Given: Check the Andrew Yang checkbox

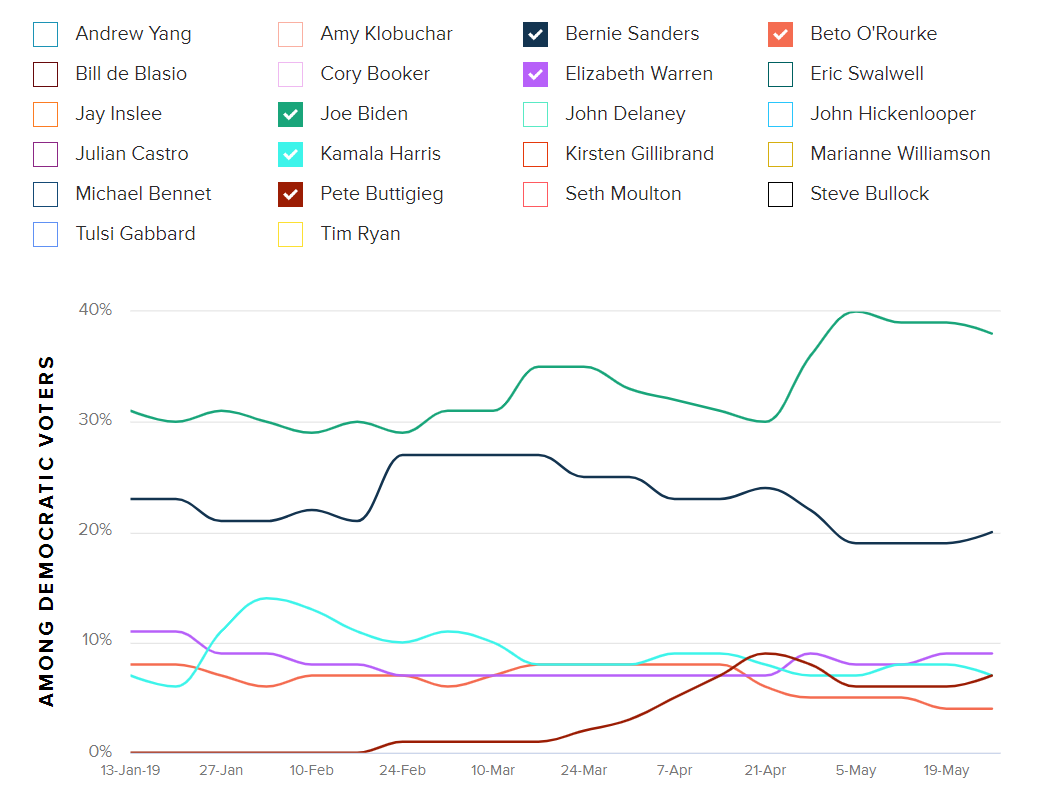Looking at the screenshot, I should pos(46,34).
